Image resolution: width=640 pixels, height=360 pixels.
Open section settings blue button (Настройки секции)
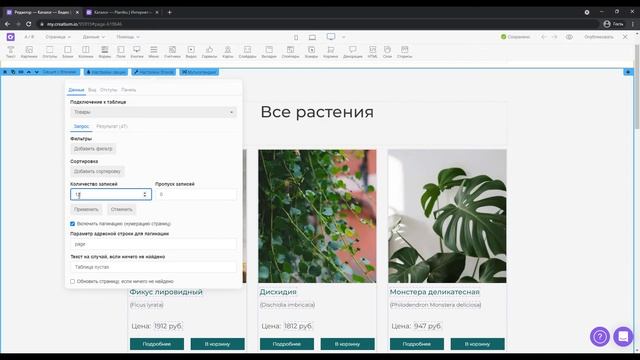point(106,72)
